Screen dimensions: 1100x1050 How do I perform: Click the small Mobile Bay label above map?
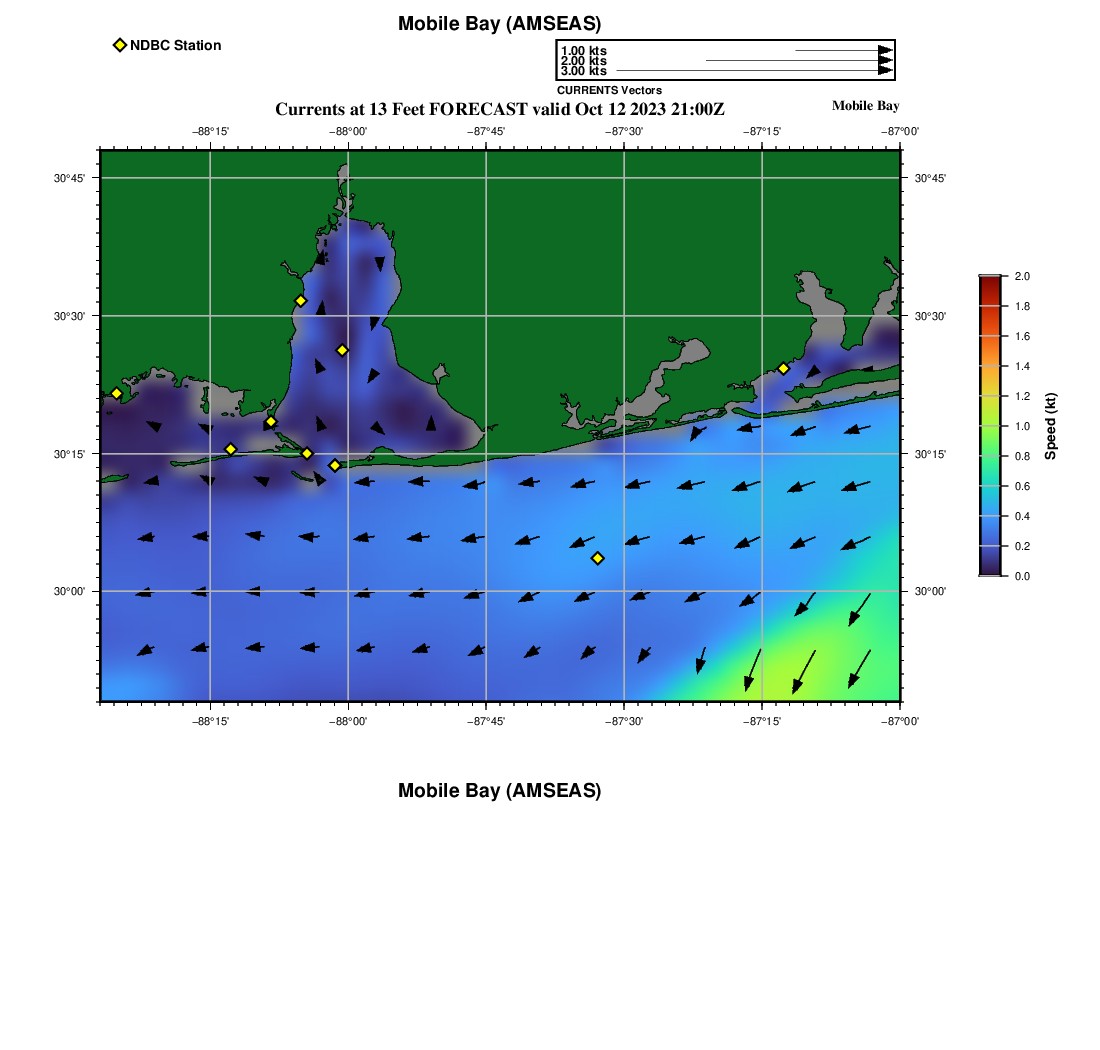(x=865, y=106)
